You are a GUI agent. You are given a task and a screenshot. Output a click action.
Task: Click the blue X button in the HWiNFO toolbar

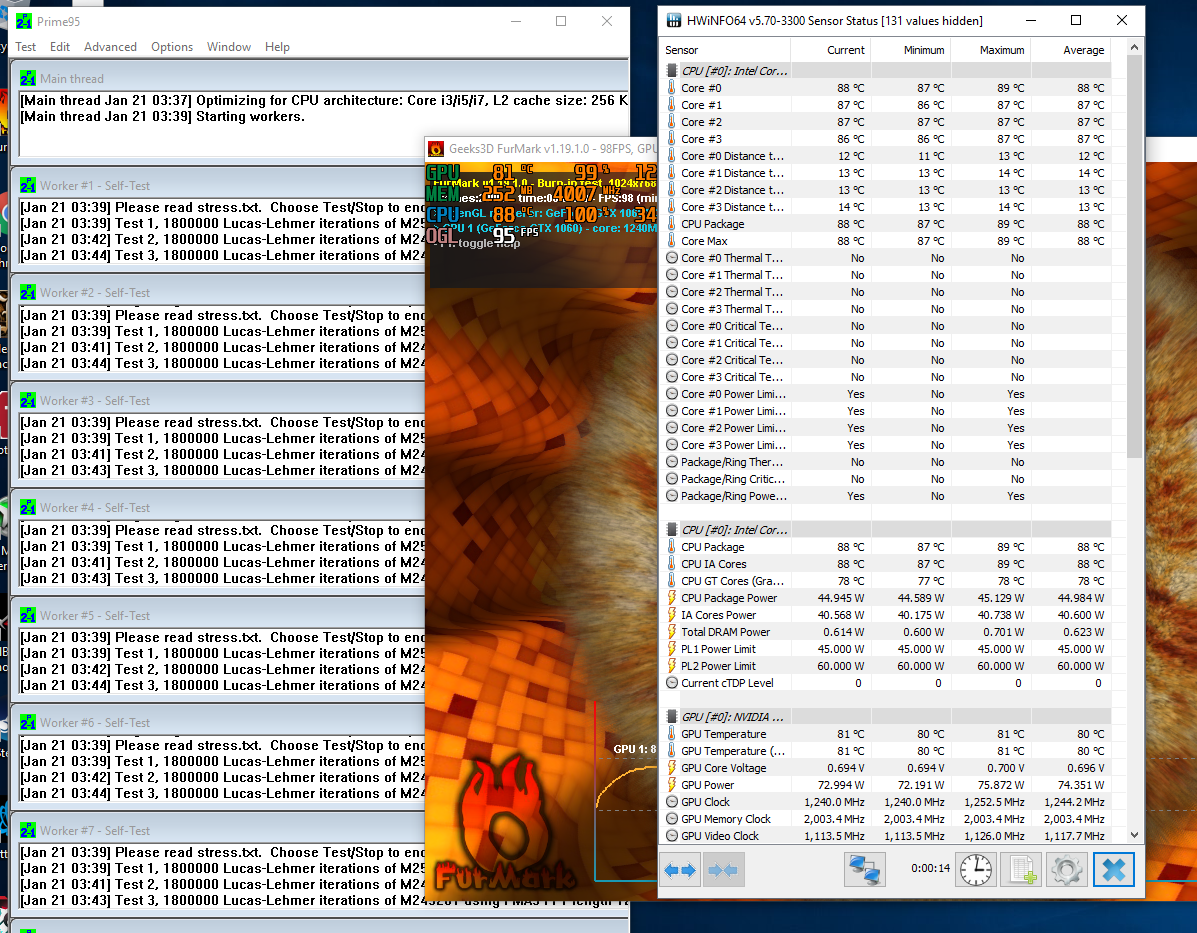click(x=1114, y=870)
